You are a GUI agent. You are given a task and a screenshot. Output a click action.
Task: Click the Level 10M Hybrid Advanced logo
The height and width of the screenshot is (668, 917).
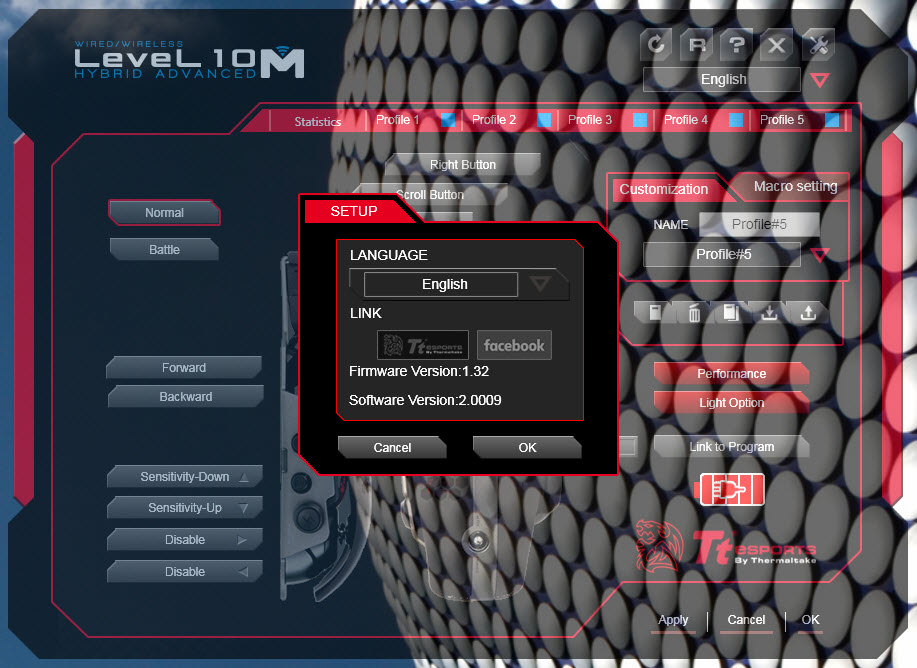[x=189, y=60]
